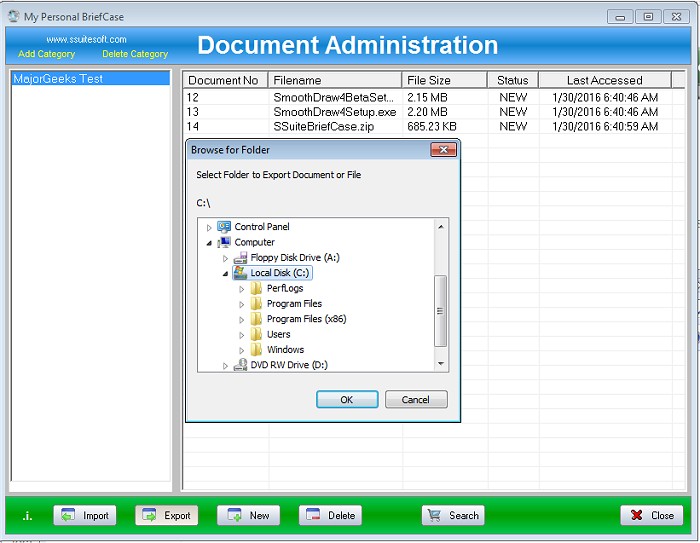Sort by Document No column header
The image size is (700, 543).
225,80
